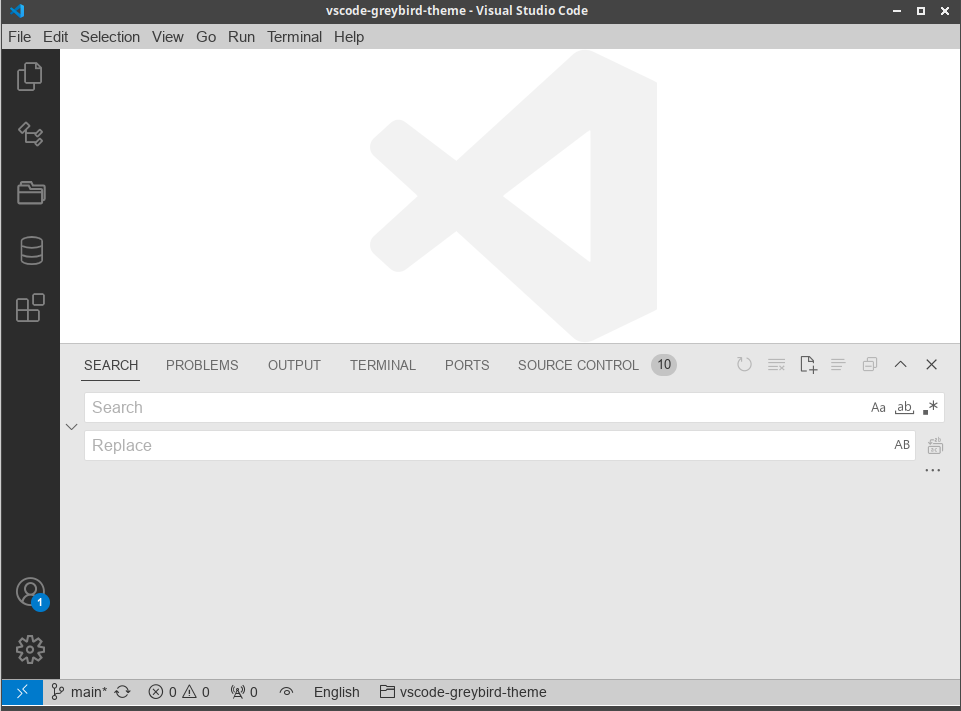Viewport: 961px width, 711px height.
Task: Click the eye icon in status bar
Action: tap(286, 692)
